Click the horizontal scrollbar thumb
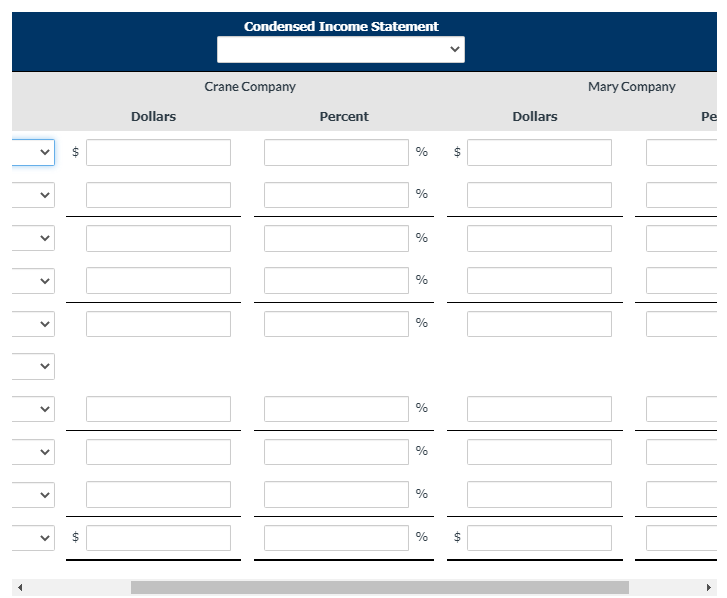727x598 pixels. point(380,587)
